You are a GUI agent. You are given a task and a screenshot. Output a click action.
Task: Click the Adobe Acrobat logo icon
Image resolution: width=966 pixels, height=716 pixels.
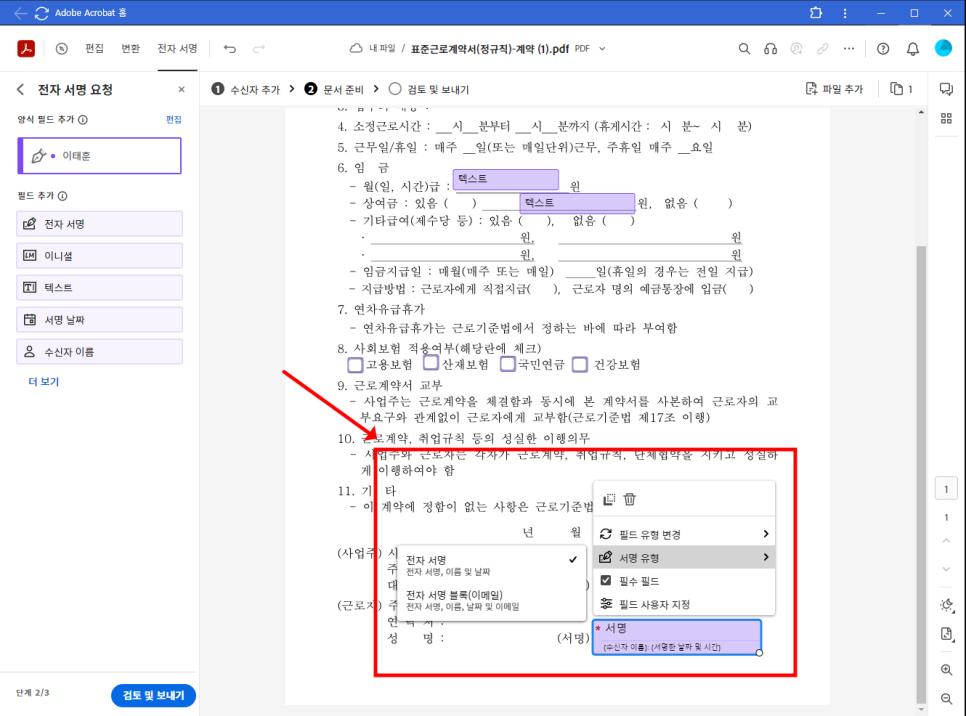coord(26,48)
